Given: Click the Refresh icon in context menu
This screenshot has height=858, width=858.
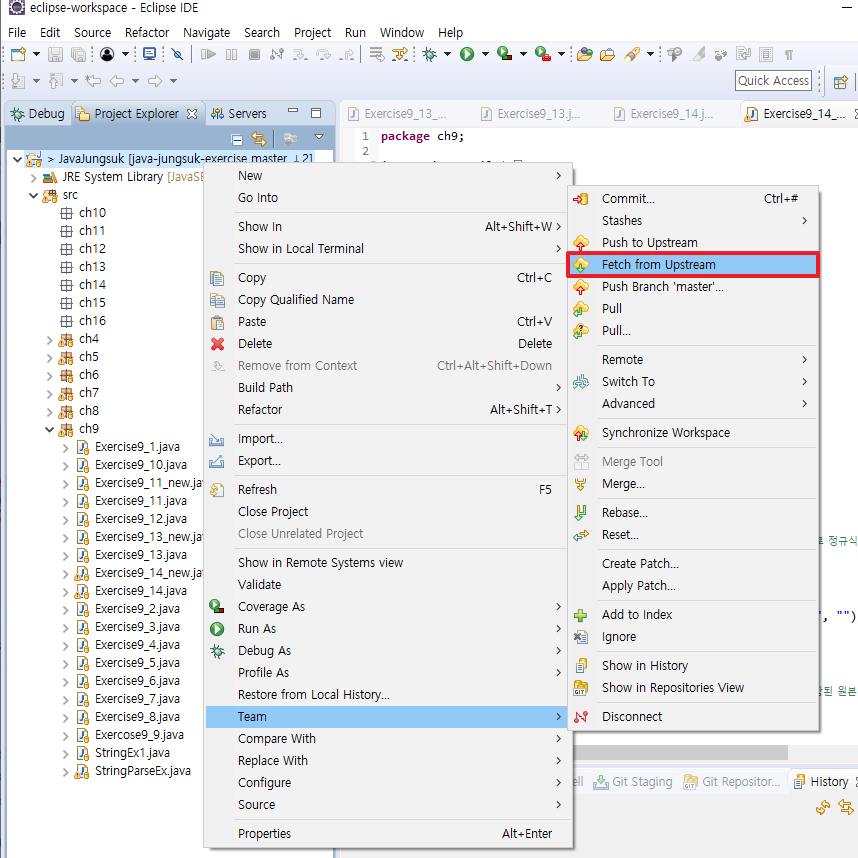Looking at the screenshot, I should pos(217,490).
